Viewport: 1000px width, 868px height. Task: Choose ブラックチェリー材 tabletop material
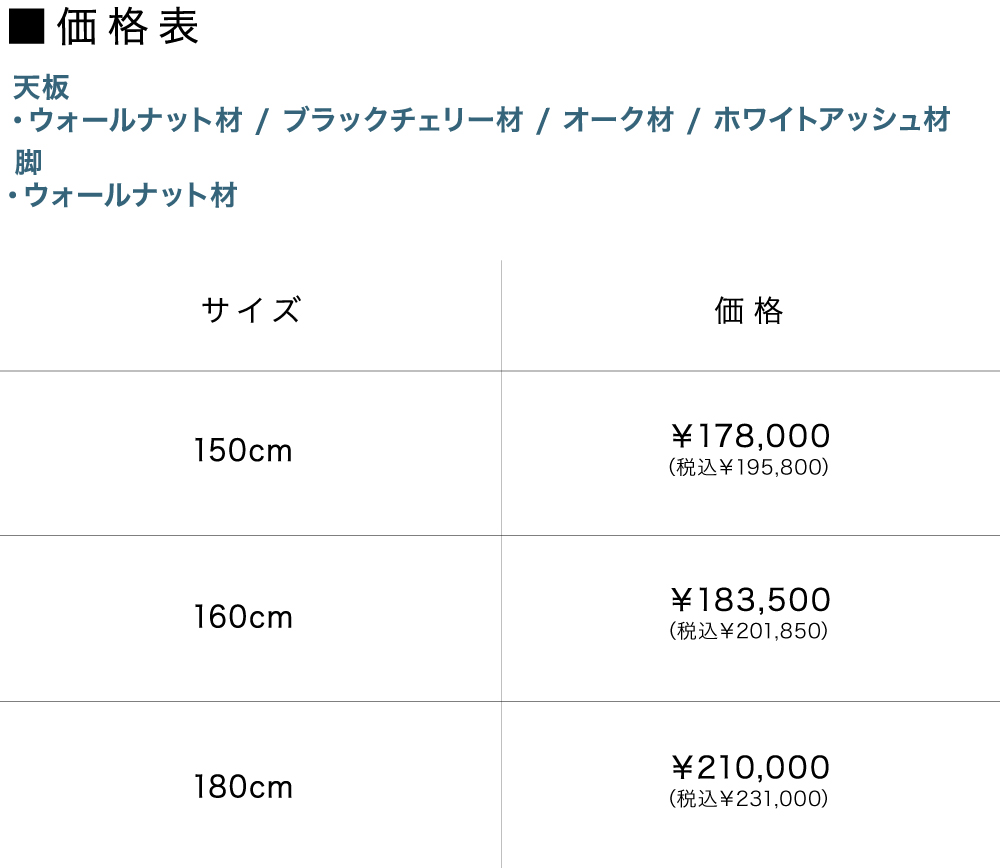coord(403,122)
